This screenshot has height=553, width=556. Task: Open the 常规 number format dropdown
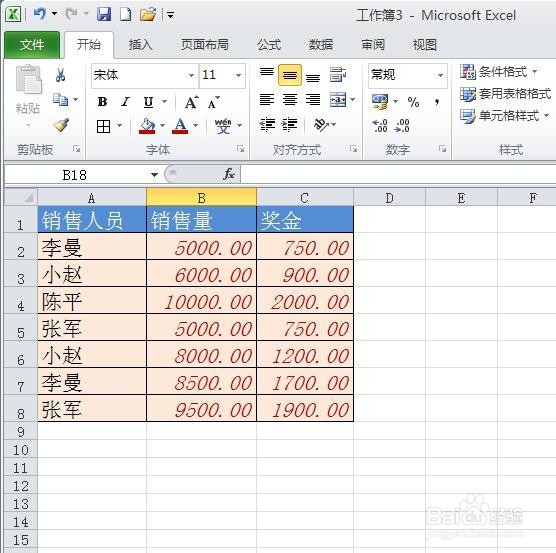[440, 76]
